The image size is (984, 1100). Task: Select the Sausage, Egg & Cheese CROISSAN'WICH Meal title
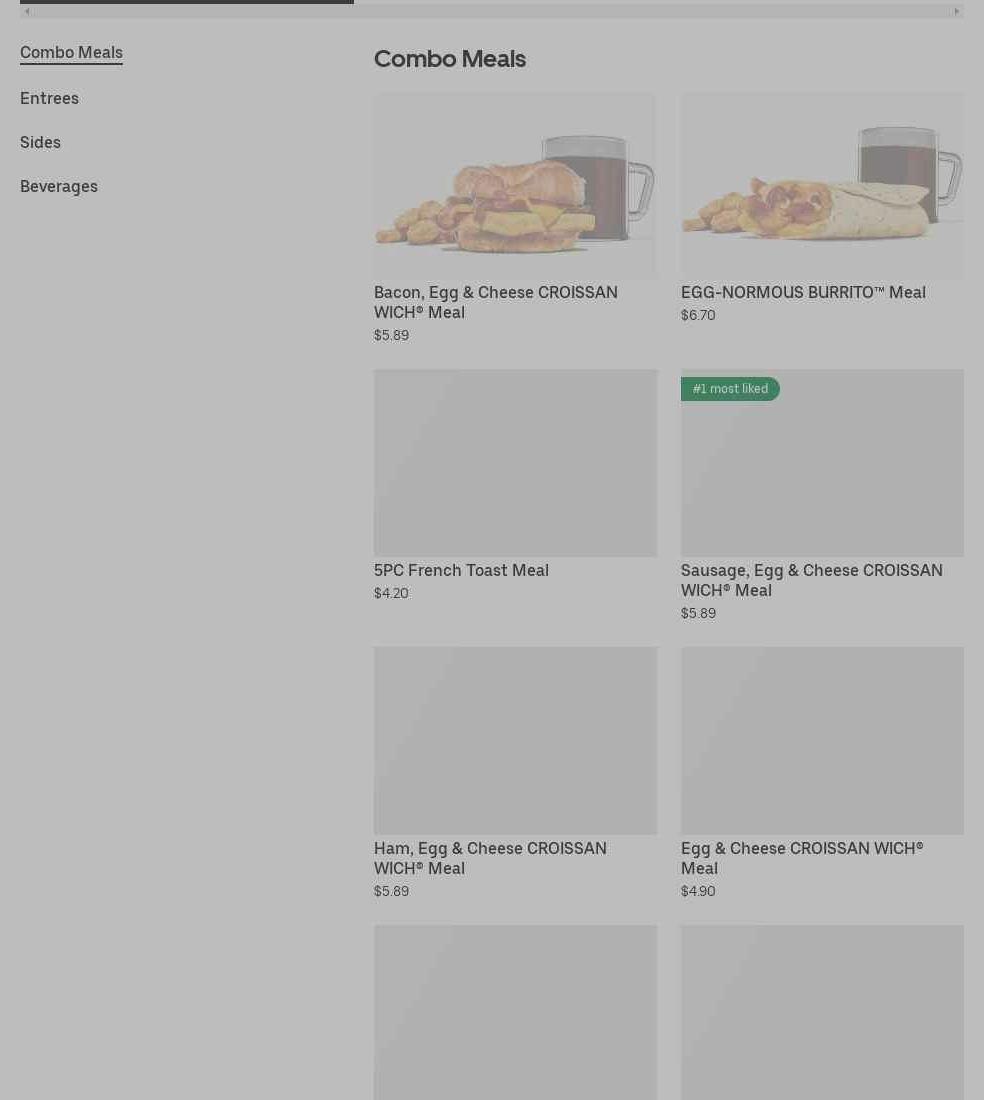coord(811,580)
